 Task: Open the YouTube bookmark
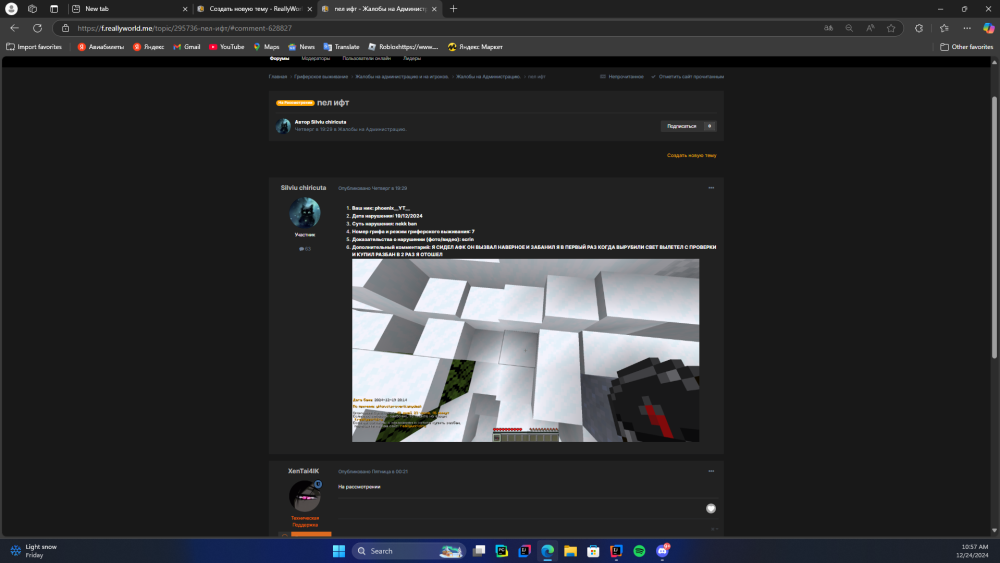tap(226, 47)
